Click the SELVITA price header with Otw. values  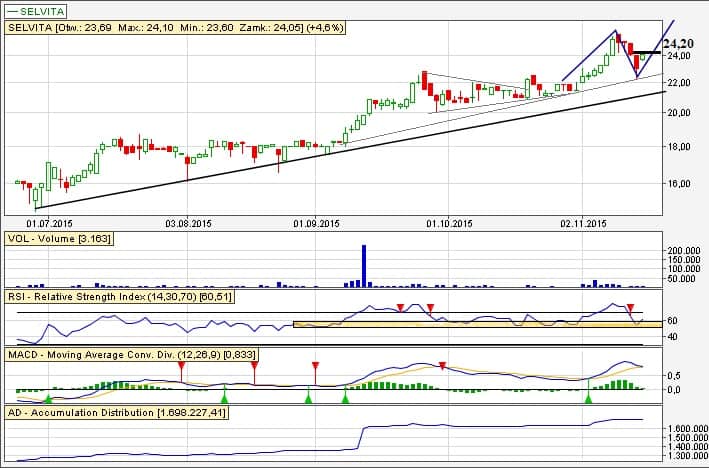pos(176,29)
